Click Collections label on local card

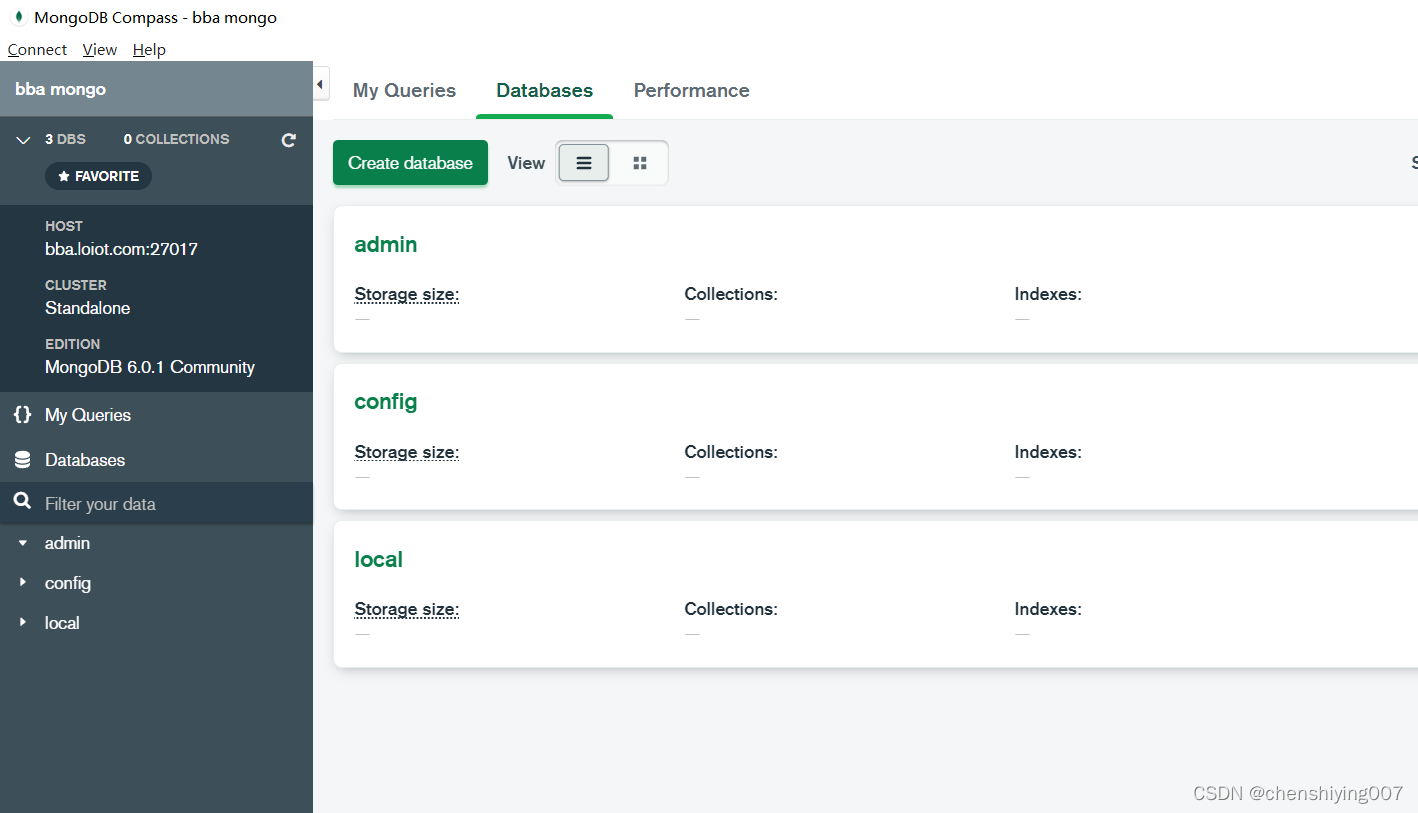tap(731, 609)
